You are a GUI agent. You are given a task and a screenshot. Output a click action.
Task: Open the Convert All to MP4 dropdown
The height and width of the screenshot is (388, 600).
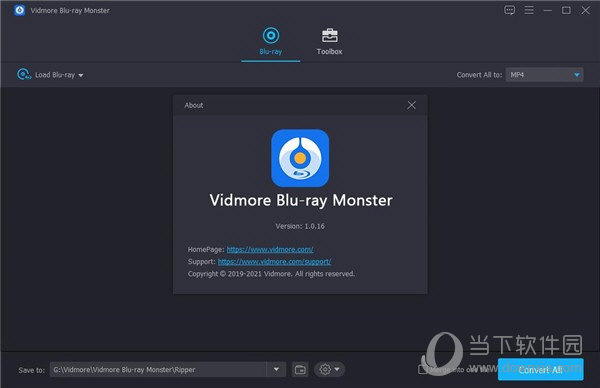click(x=544, y=75)
